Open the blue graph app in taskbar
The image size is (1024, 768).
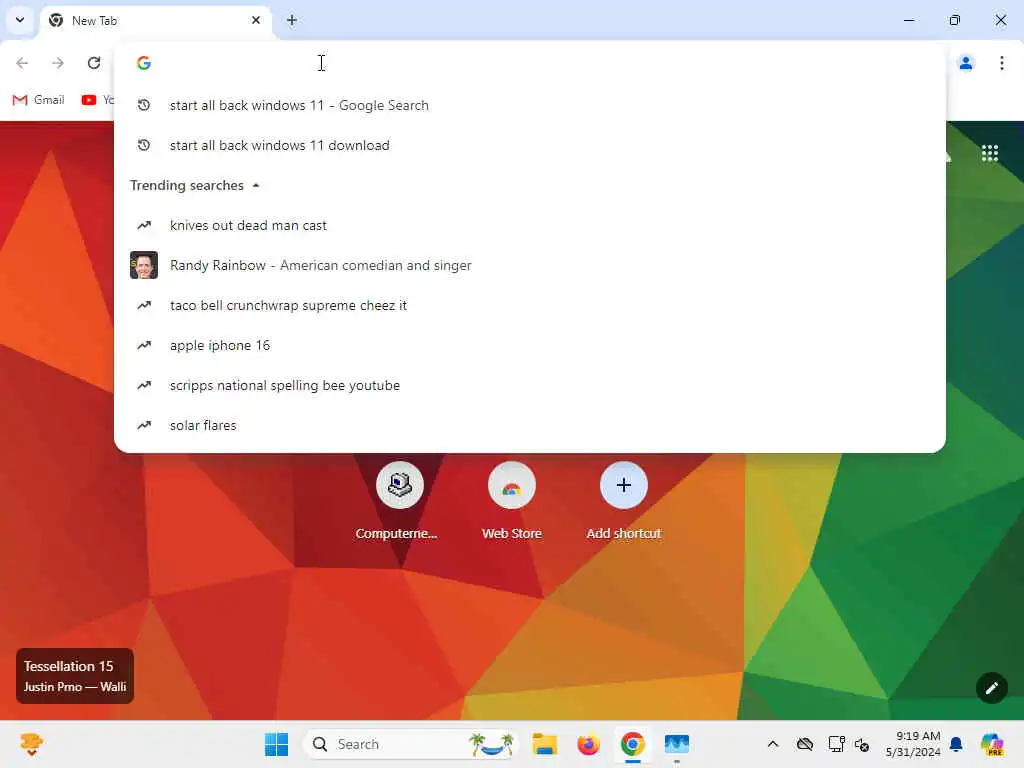tap(677, 744)
